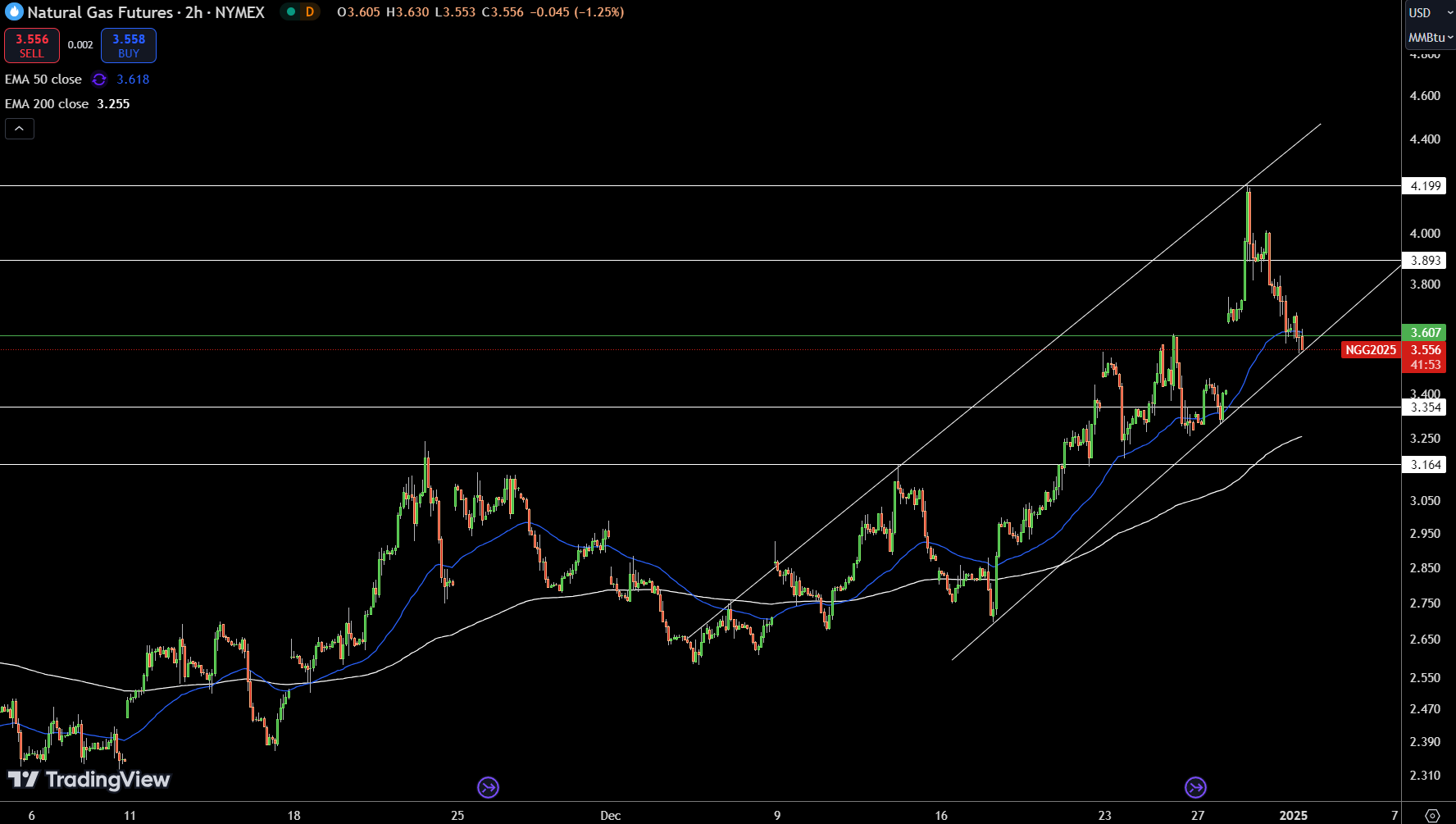Click the 2025 date label on time axis
The image size is (1456, 824).
(1294, 816)
